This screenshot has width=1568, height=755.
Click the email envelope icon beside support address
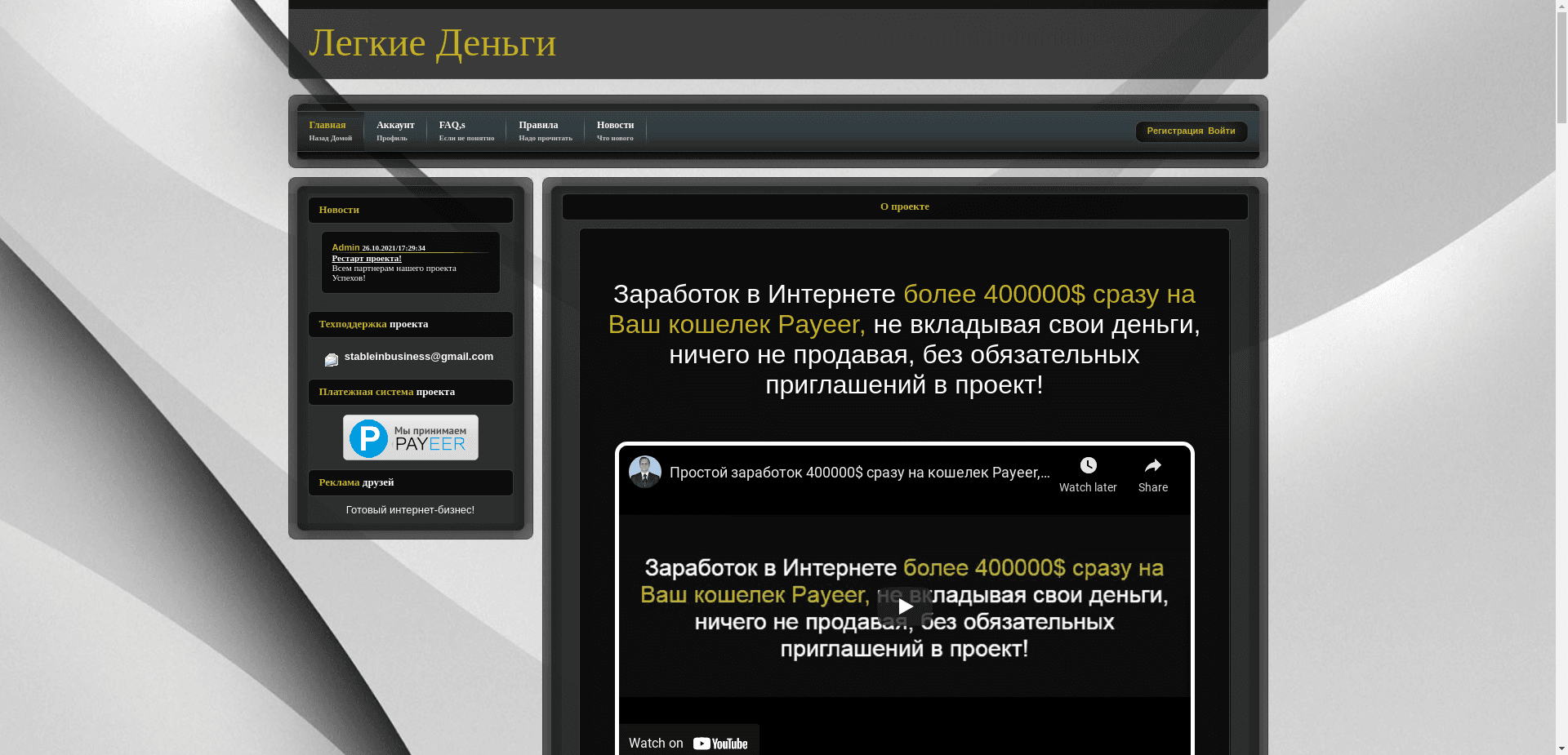coord(331,359)
